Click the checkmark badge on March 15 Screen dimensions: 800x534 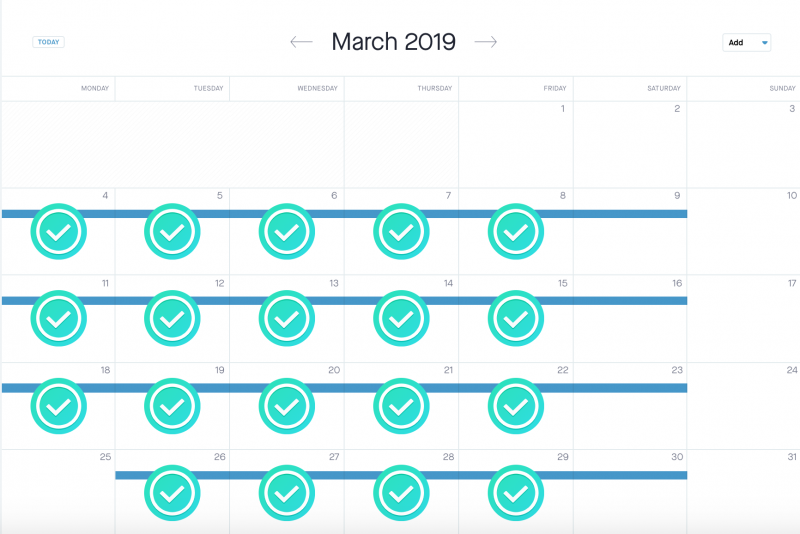click(516, 319)
